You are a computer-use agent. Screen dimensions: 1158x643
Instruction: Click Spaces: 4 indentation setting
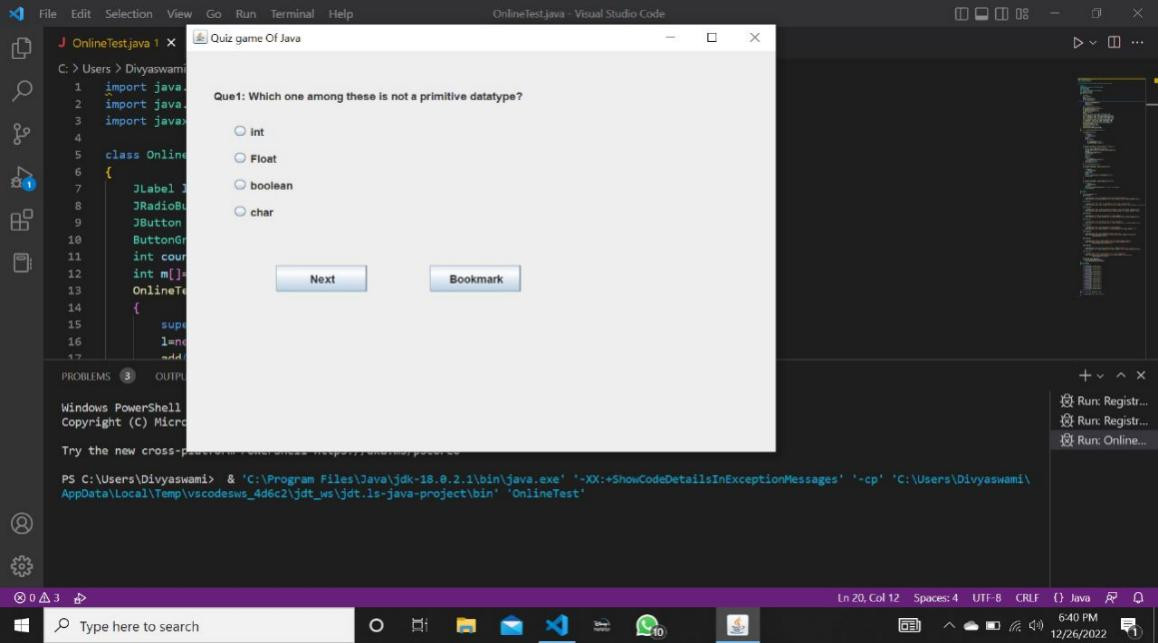935,597
